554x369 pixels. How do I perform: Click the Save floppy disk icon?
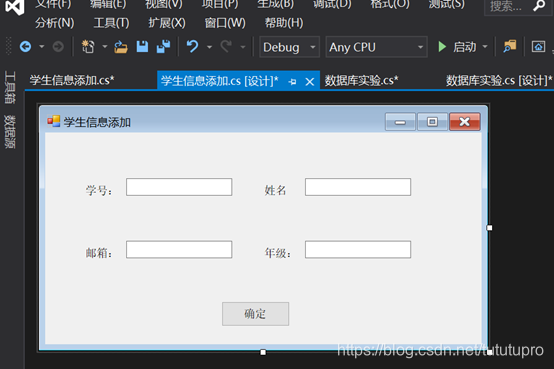pyautogui.click(x=142, y=47)
